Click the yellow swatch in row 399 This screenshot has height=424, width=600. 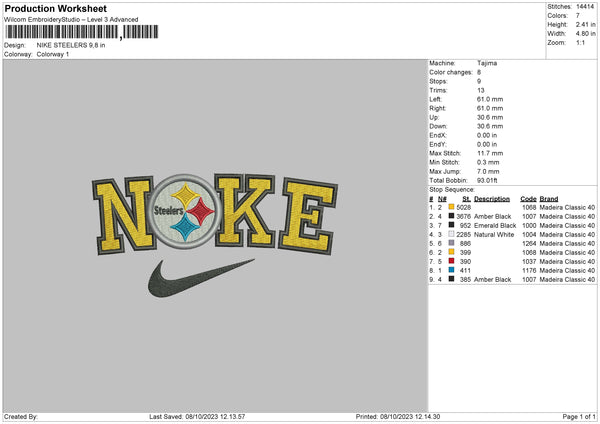451,252
